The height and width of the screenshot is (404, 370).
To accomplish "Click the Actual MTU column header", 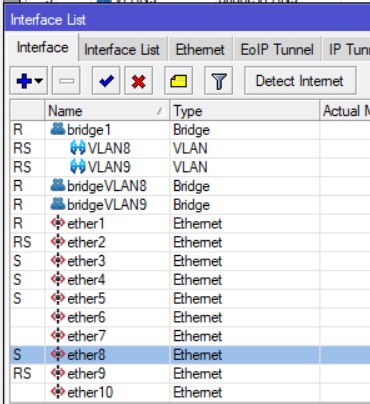I will click(x=345, y=111).
